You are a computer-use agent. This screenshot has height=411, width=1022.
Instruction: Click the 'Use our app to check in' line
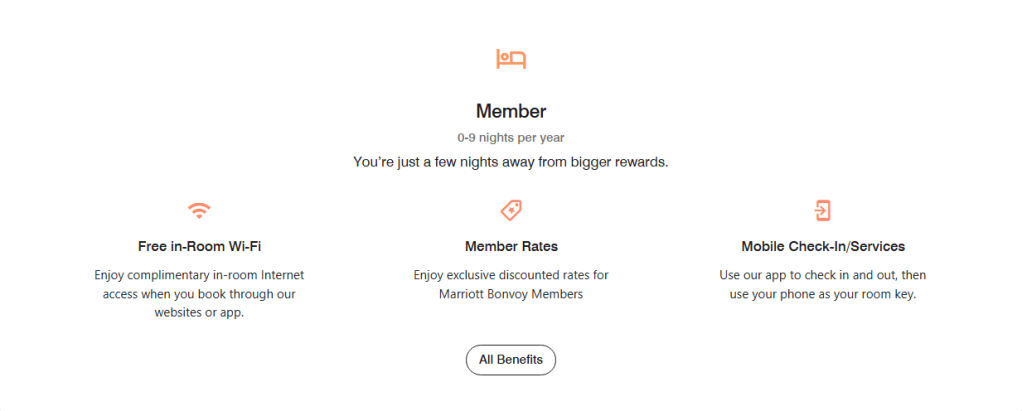pyautogui.click(x=823, y=275)
